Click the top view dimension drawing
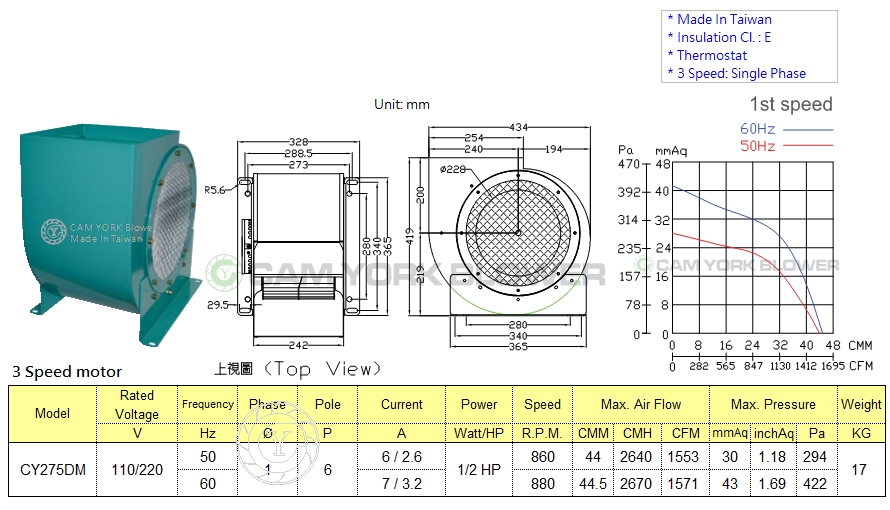The image size is (890, 510). (x=299, y=243)
